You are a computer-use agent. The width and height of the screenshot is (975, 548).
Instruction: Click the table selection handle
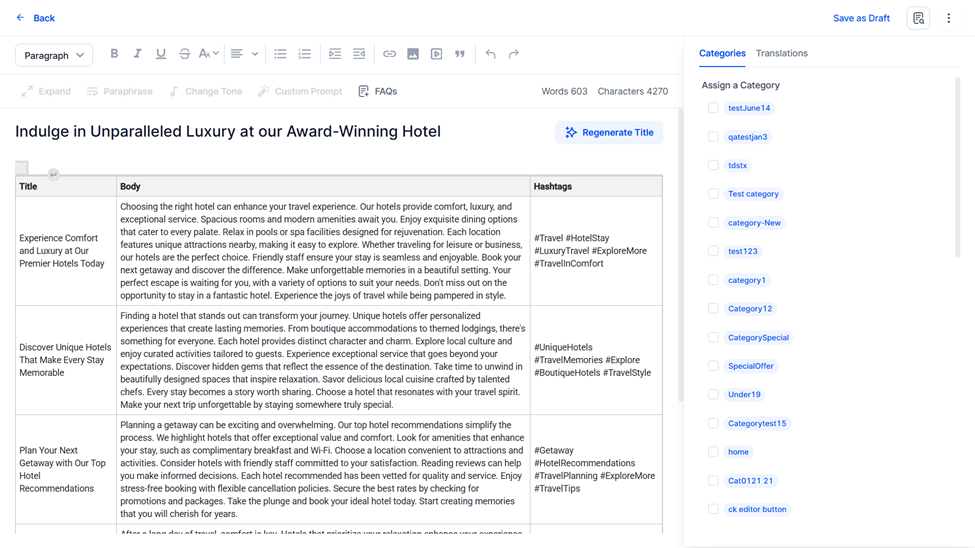(x=22, y=167)
